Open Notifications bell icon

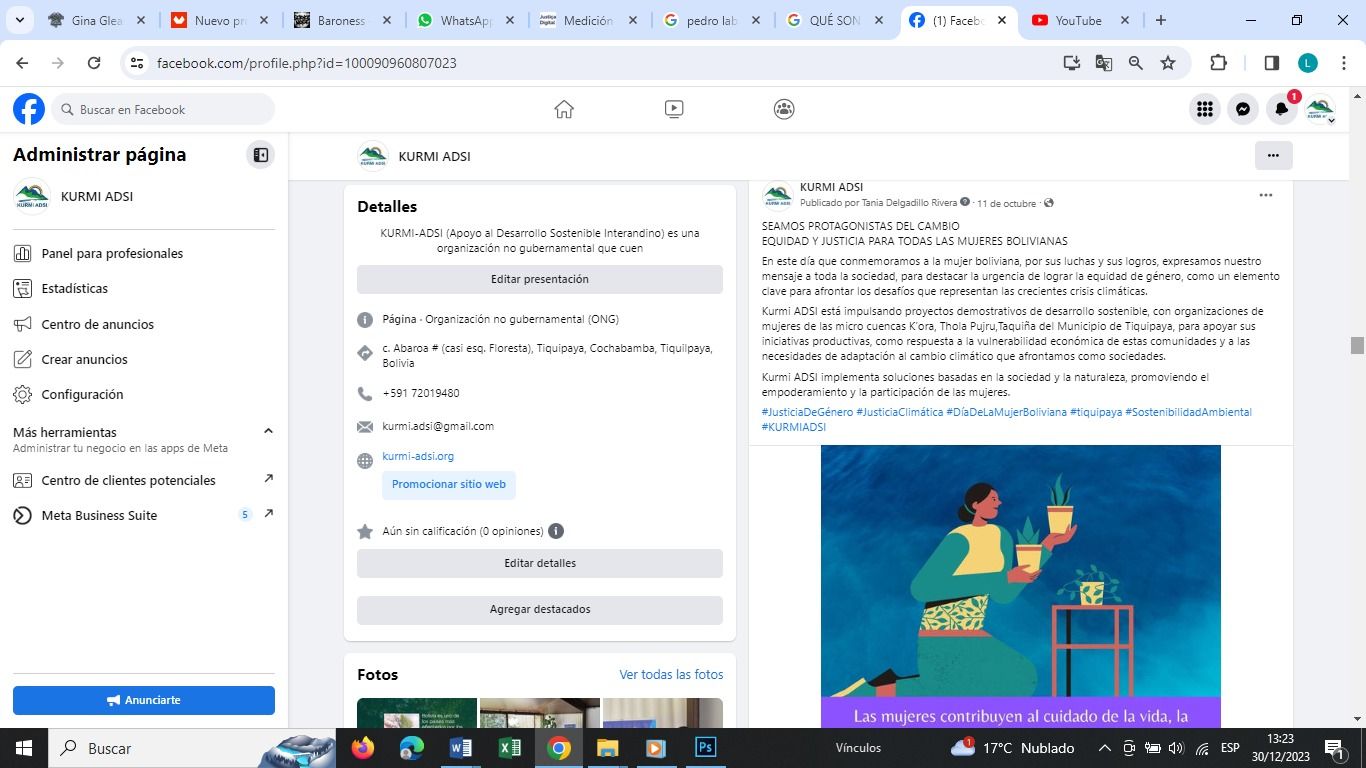(1281, 109)
